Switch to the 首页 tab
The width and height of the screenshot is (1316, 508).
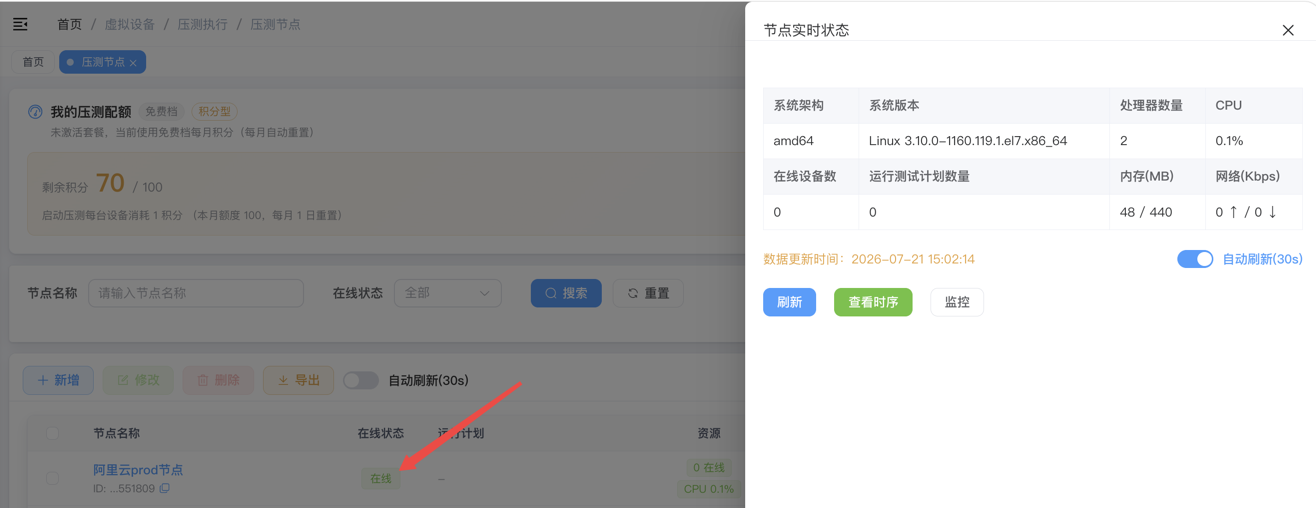[x=33, y=62]
